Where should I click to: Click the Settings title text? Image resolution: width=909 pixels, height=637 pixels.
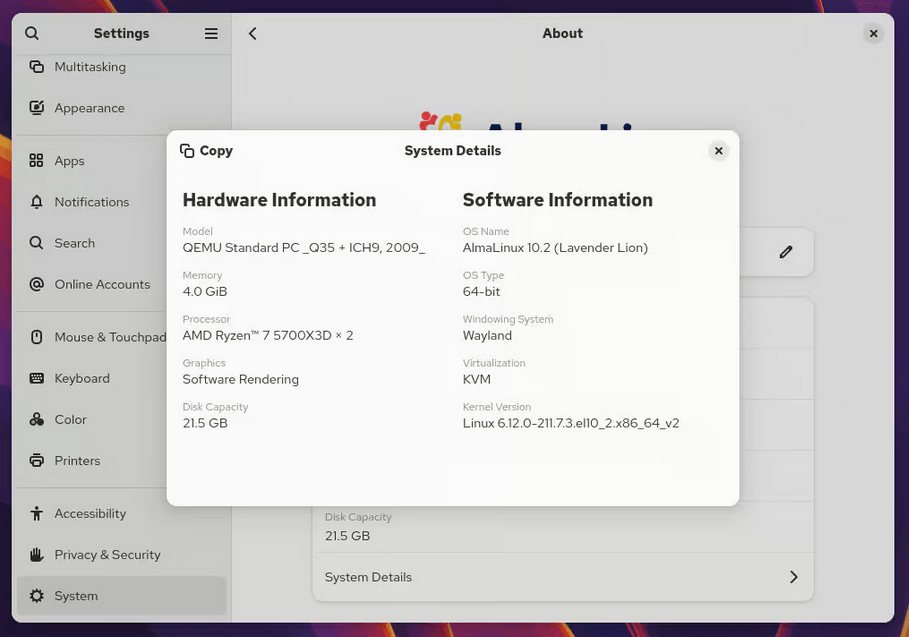tap(121, 34)
